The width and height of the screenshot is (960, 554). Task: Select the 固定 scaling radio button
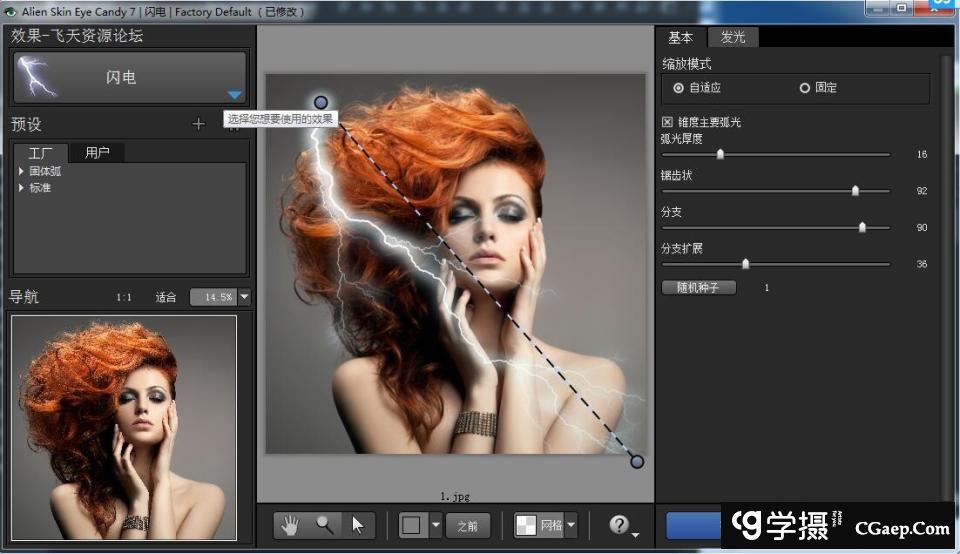(804, 88)
